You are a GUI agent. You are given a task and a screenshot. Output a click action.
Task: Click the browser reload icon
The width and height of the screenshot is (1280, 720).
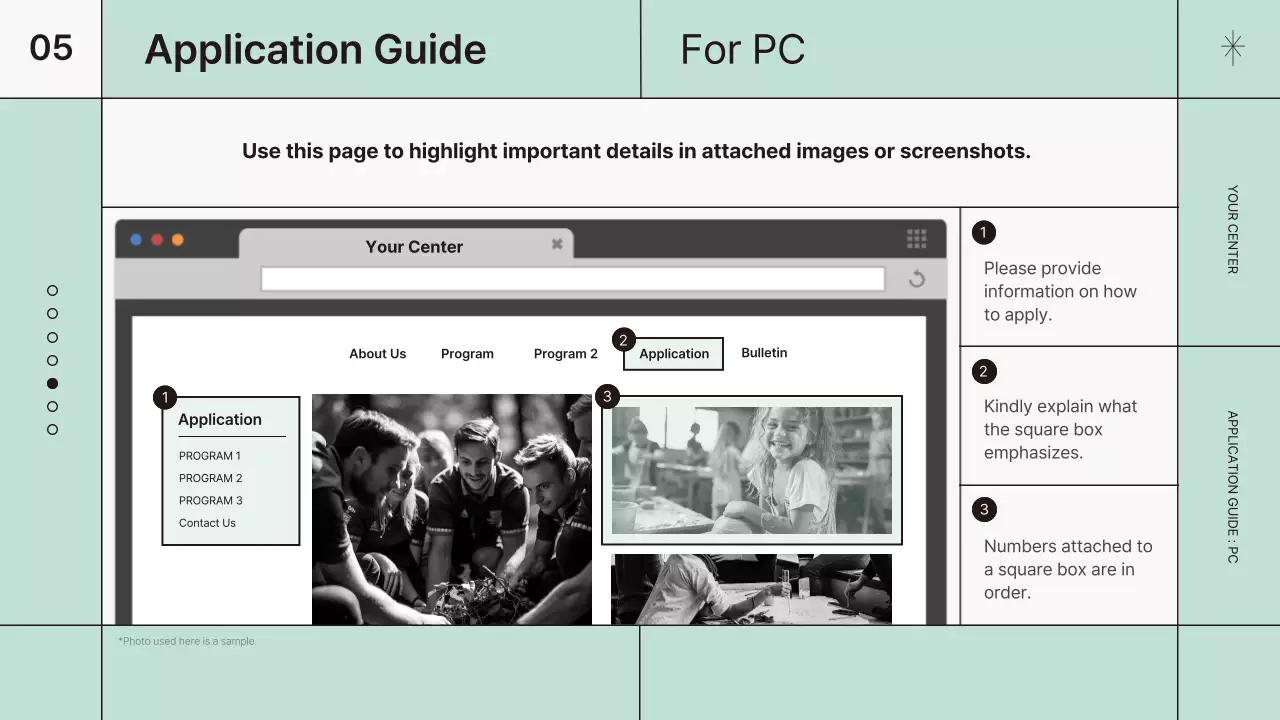(x=916, y=279)
